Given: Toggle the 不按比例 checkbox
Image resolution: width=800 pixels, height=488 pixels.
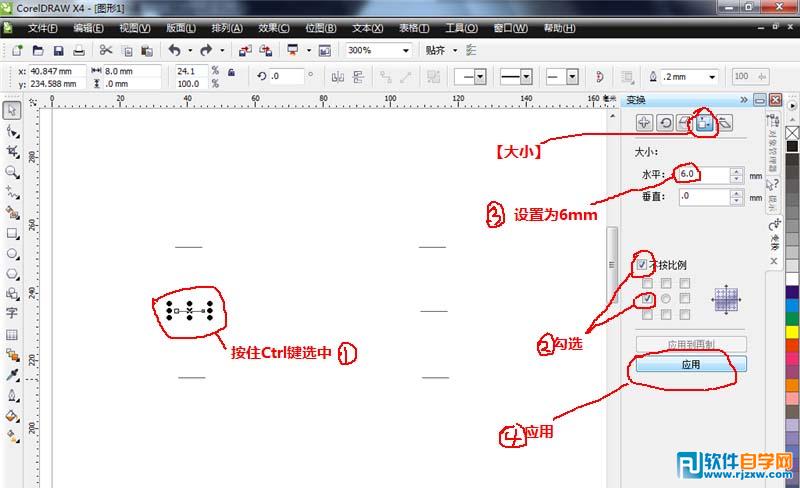Looking at the screenshot, I should [x=642, y=265].
